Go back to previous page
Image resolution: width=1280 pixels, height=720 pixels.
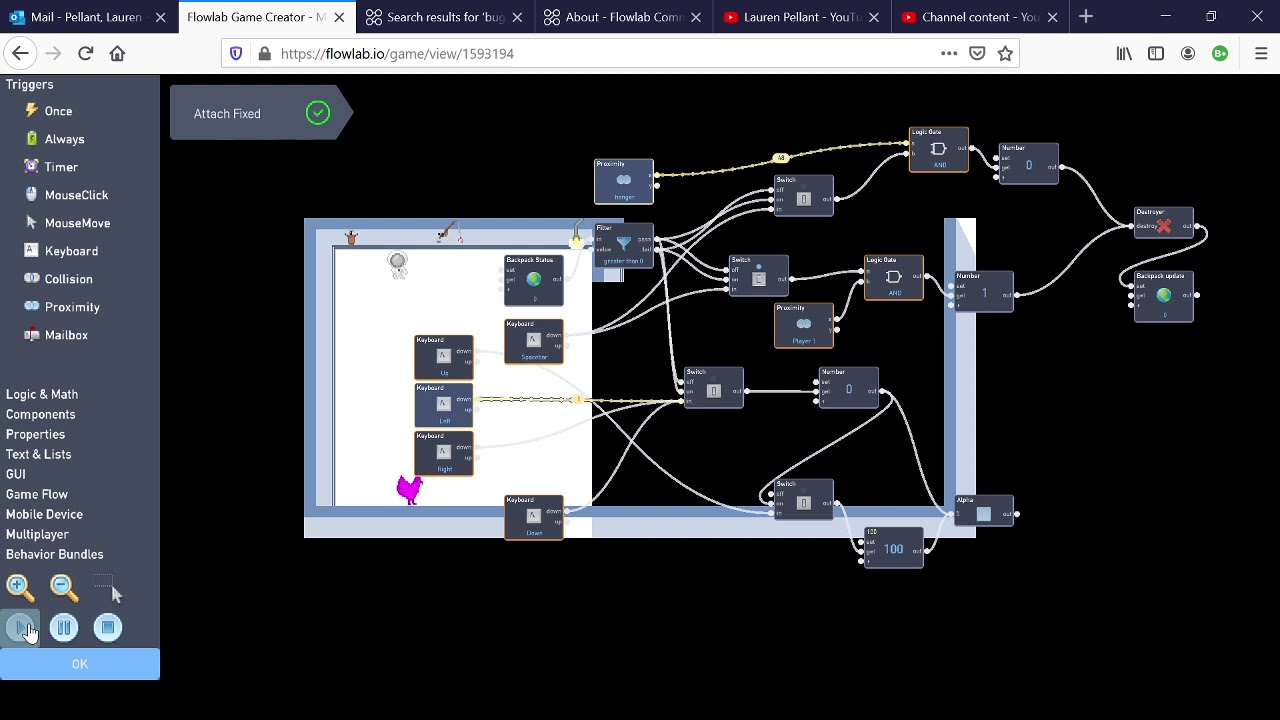point(20,53)
